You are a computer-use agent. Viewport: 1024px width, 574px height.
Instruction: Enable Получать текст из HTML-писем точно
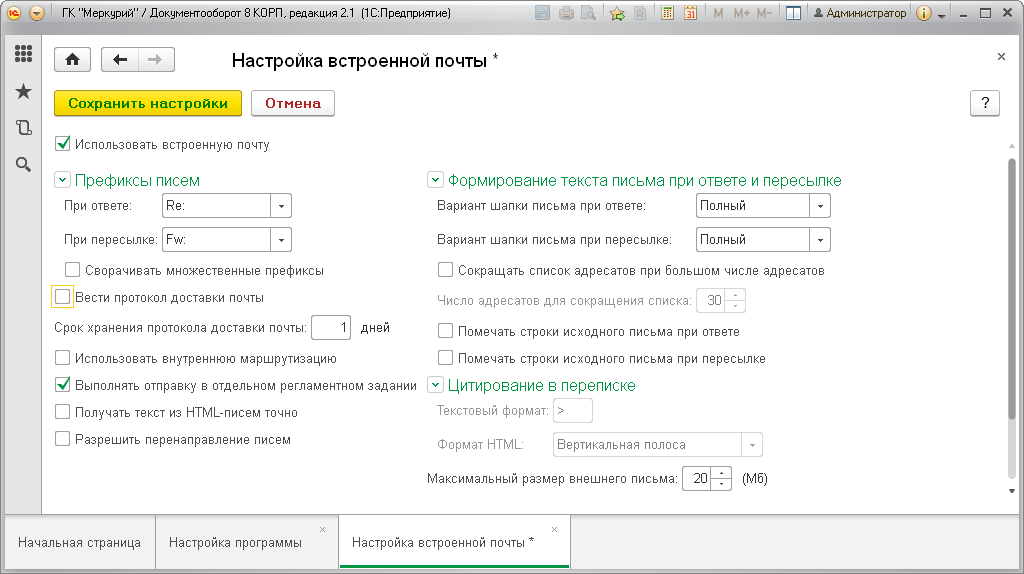(63, 412)
